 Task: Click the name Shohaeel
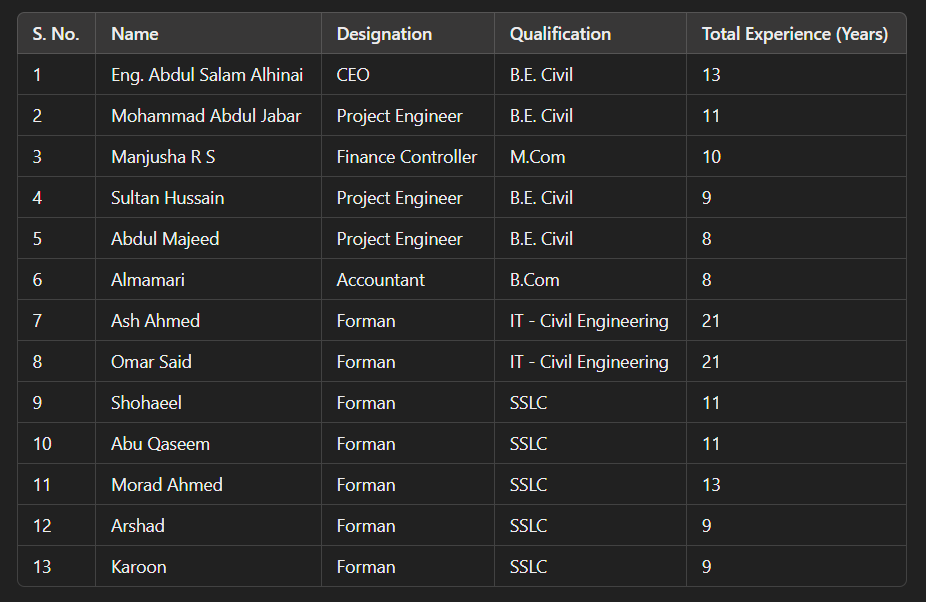[x=146, y=403]
